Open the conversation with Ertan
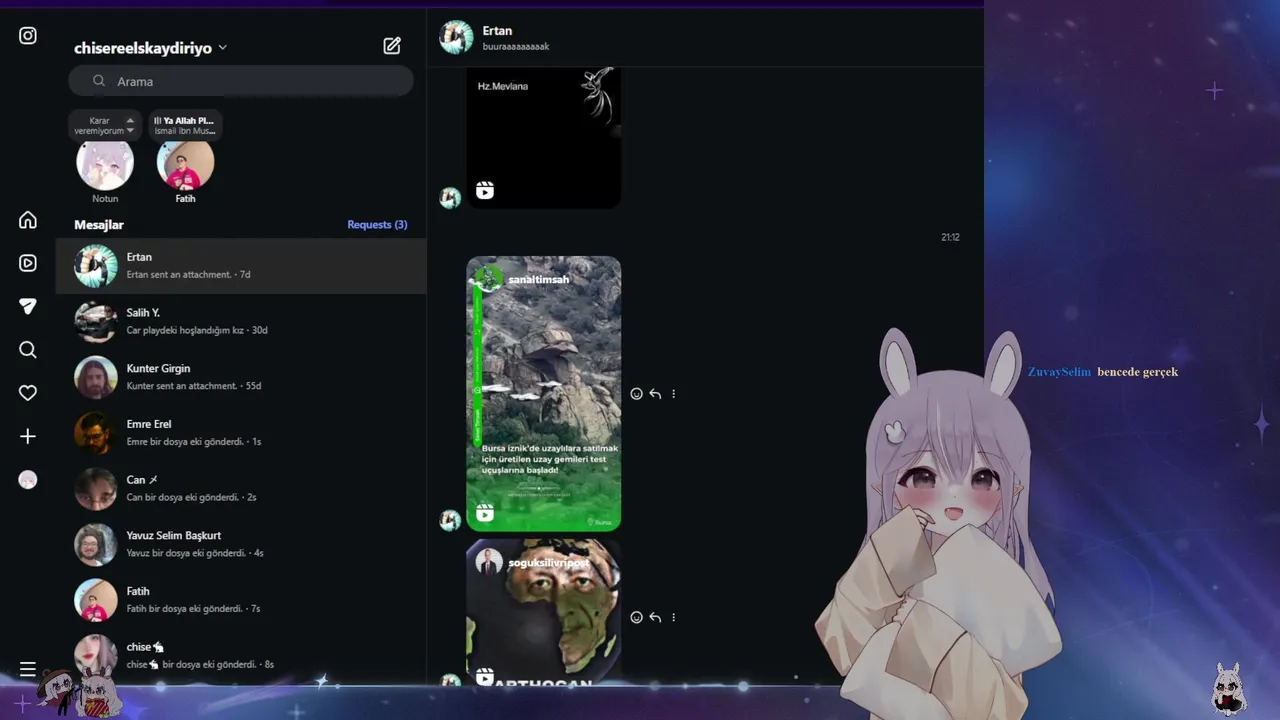This screenshot has height=720, width=1280. point(241,266)
